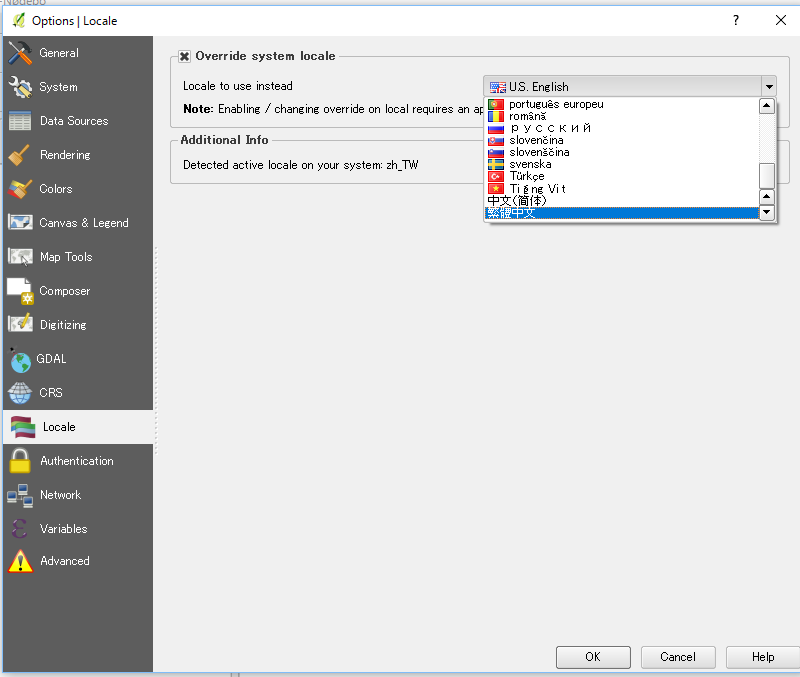Confirm the settings with OK
Image resolution: width=800 pixels, height=677 pixels.
593,657
